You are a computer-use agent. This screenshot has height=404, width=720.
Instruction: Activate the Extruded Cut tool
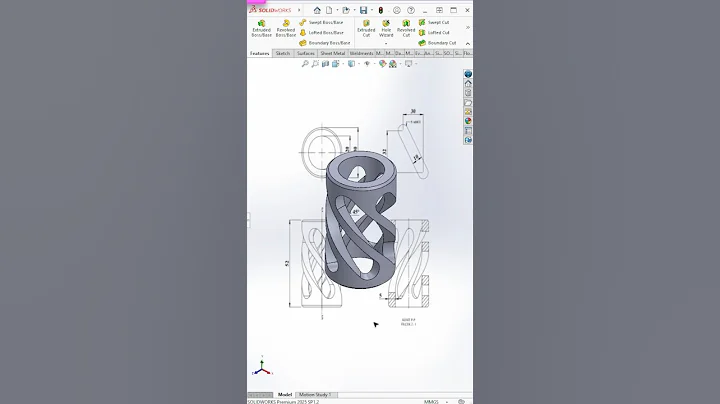(366, 28)
